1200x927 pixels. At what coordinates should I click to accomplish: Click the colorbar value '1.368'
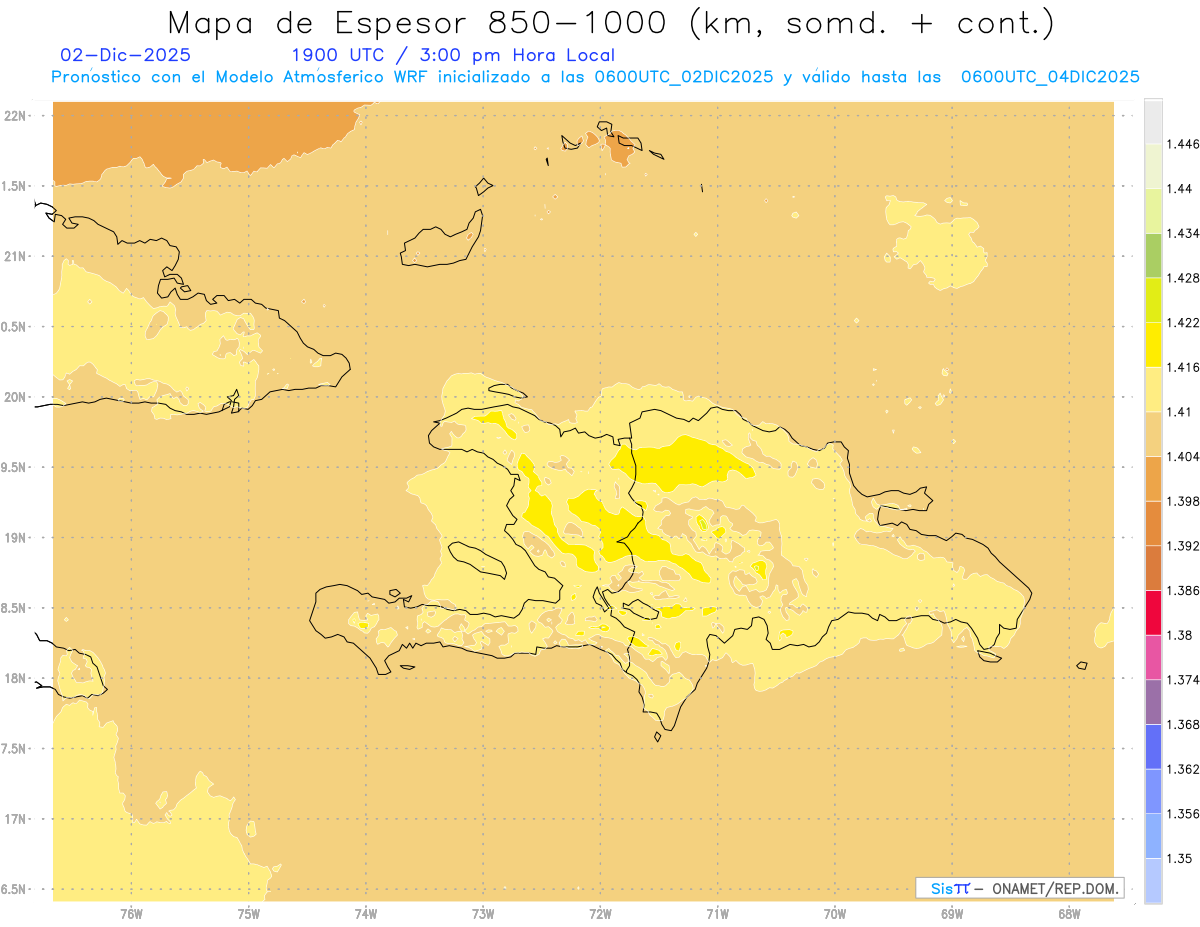point(1182,724)
